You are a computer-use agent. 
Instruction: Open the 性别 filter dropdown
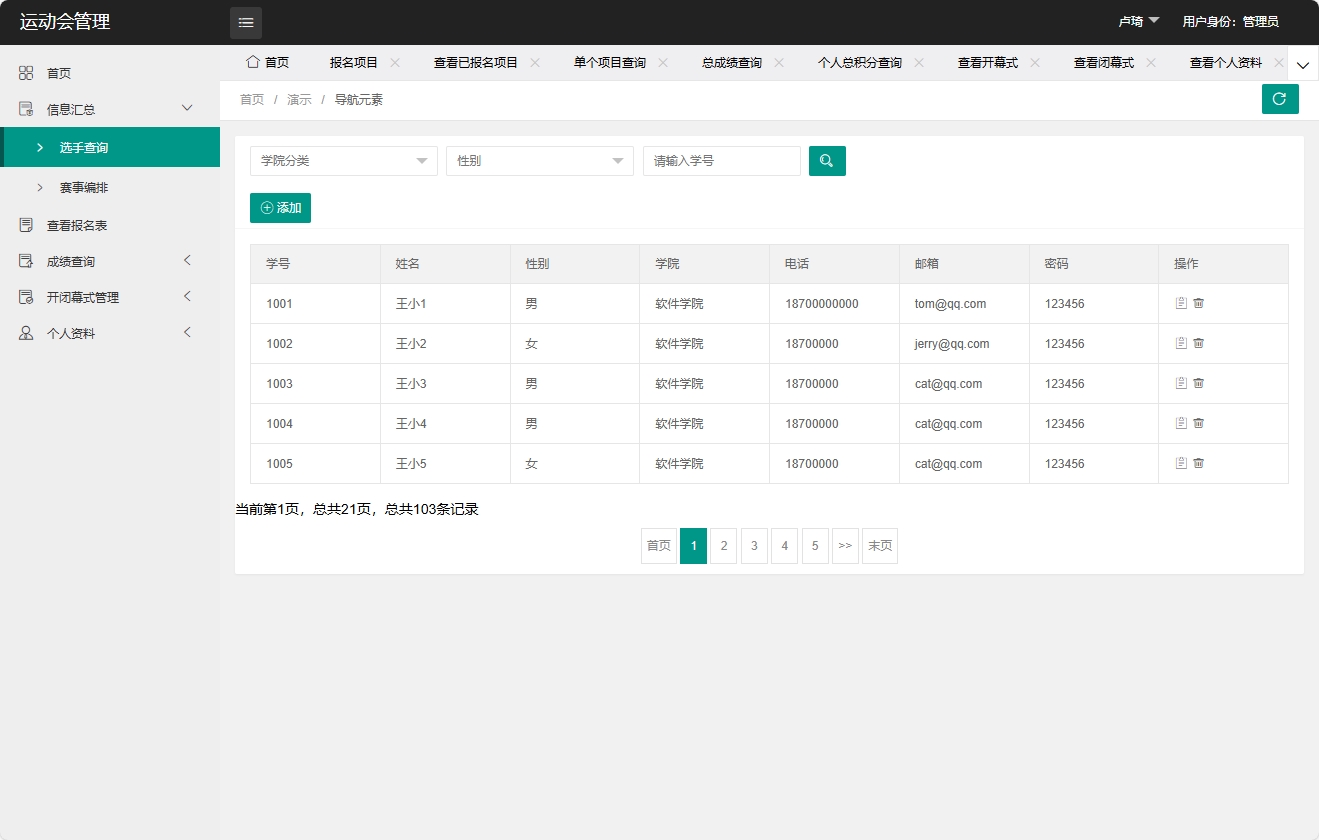tap(539, 160)
